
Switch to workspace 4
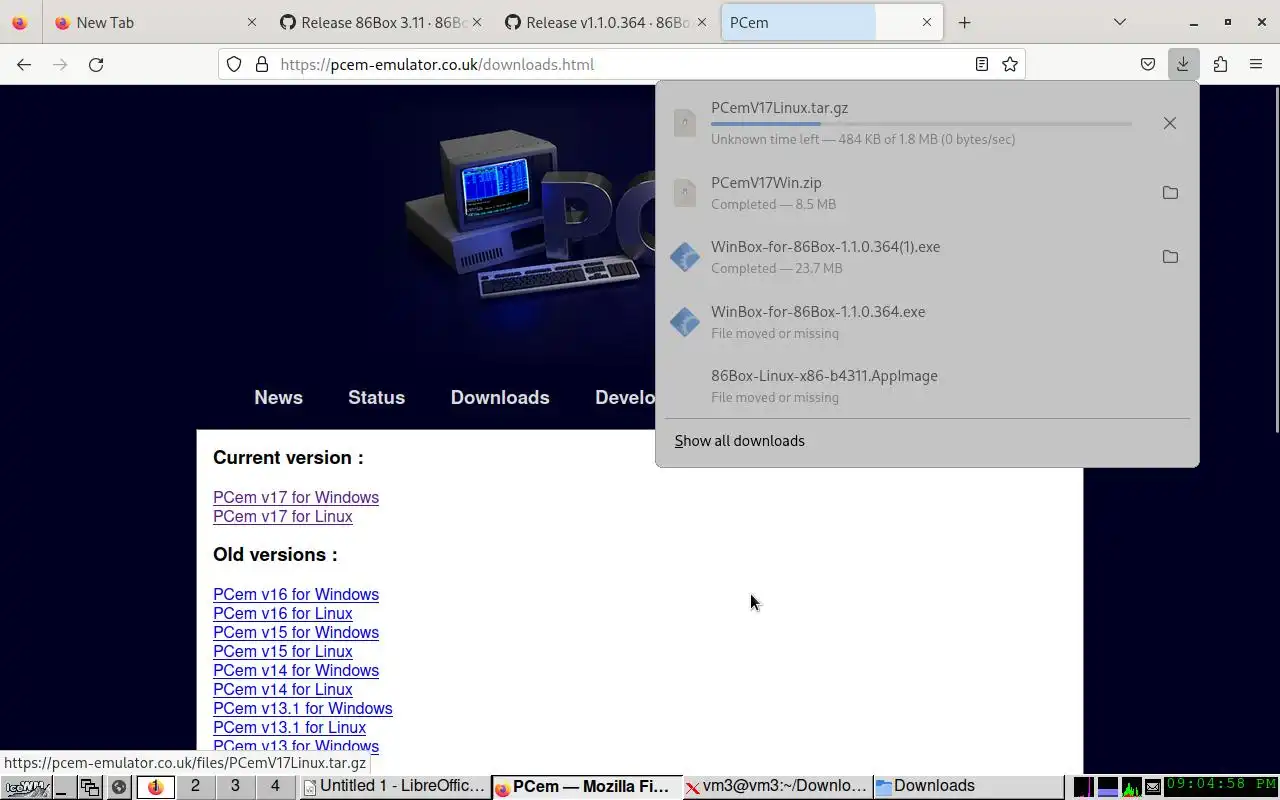275,787
